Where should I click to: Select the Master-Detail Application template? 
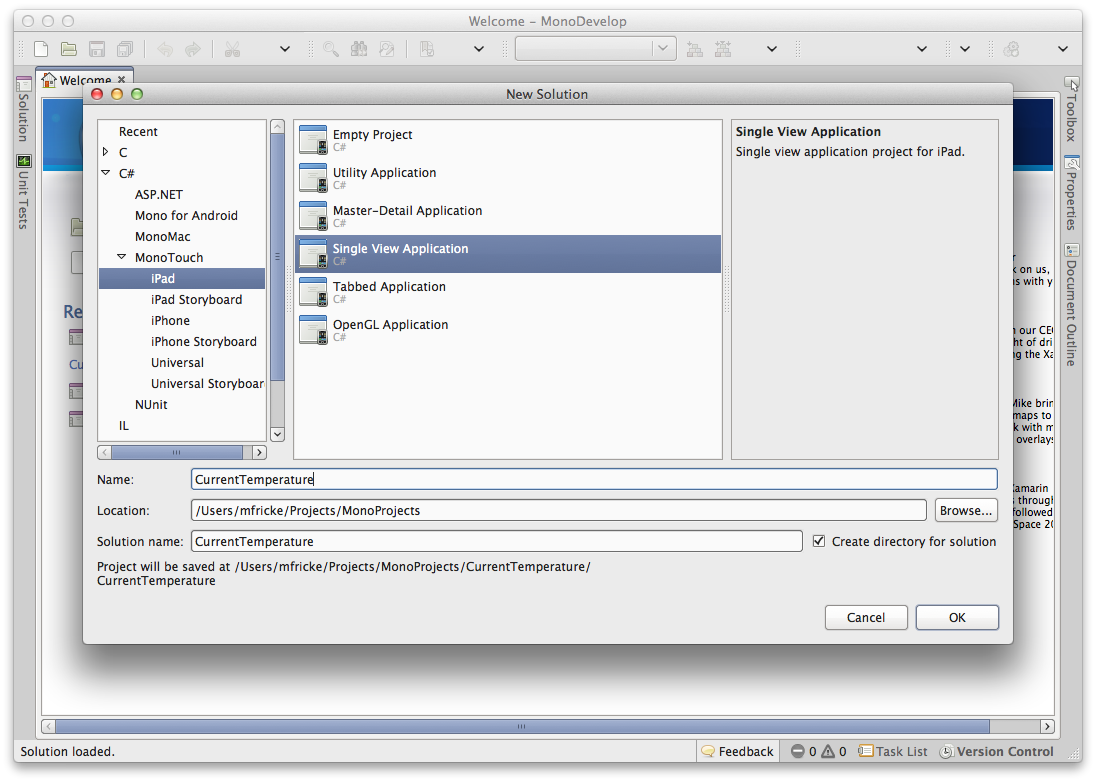[507, 216]
